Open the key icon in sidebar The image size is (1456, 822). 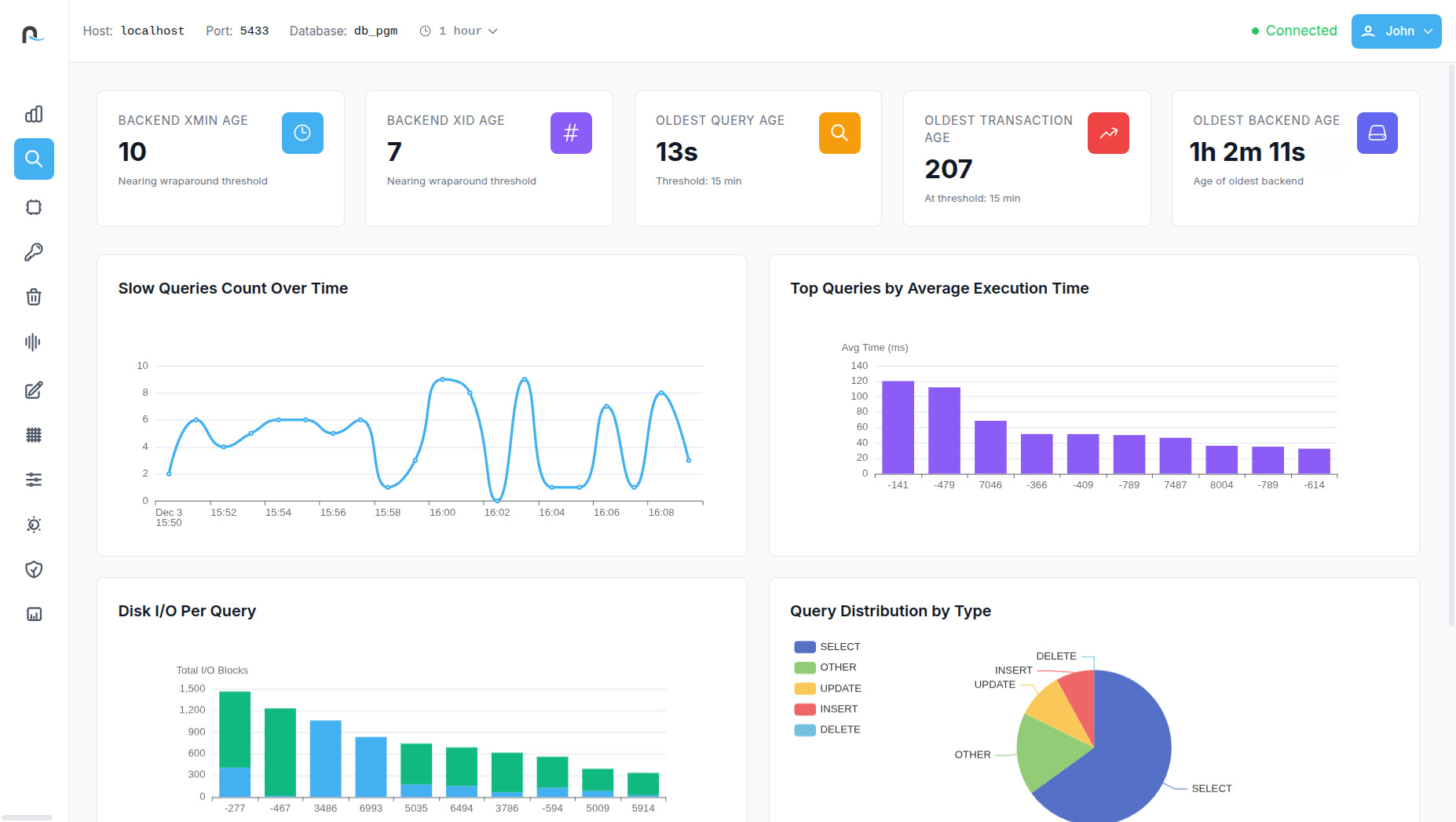point(34,252)
